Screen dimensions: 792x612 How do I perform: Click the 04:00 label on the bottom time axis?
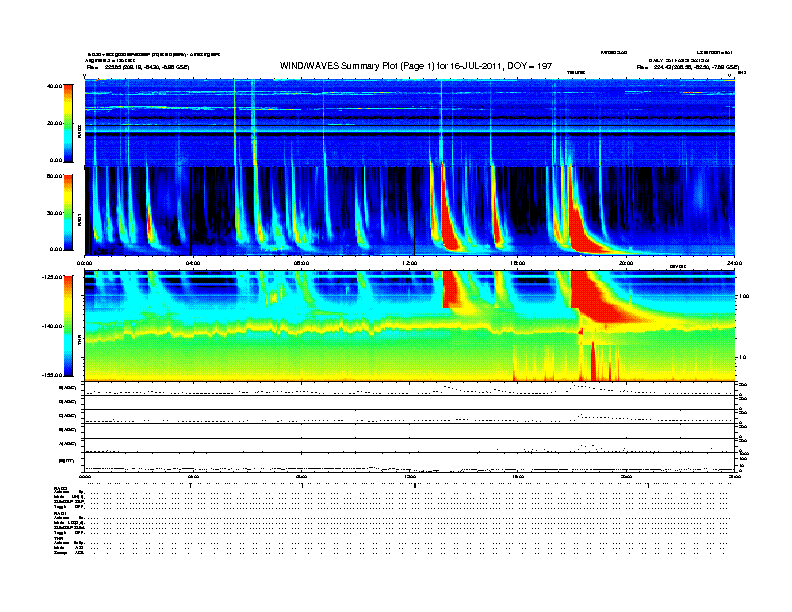pos(193,477)
